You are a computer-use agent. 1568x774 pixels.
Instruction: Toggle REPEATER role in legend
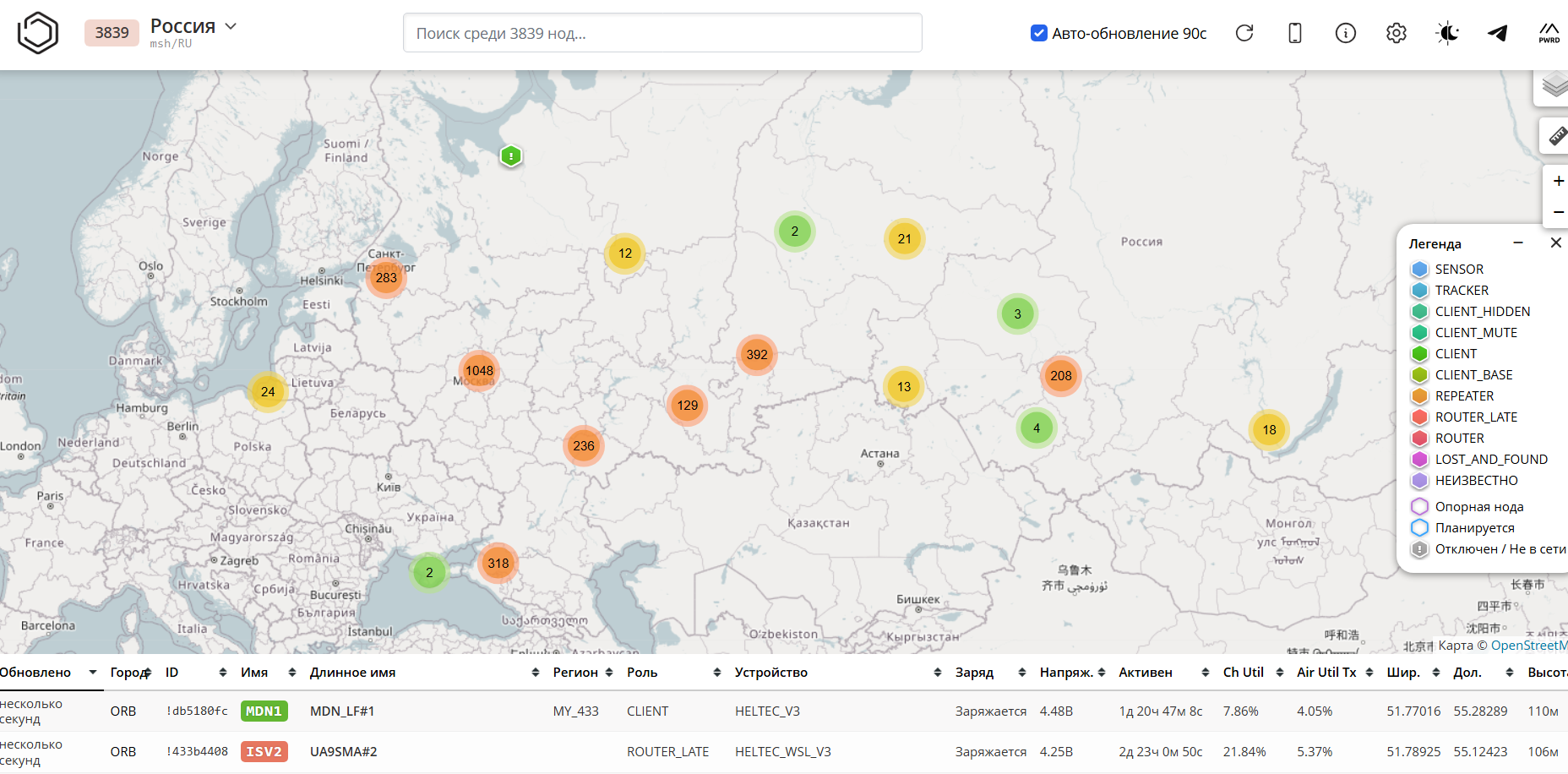coord(1463,396)
